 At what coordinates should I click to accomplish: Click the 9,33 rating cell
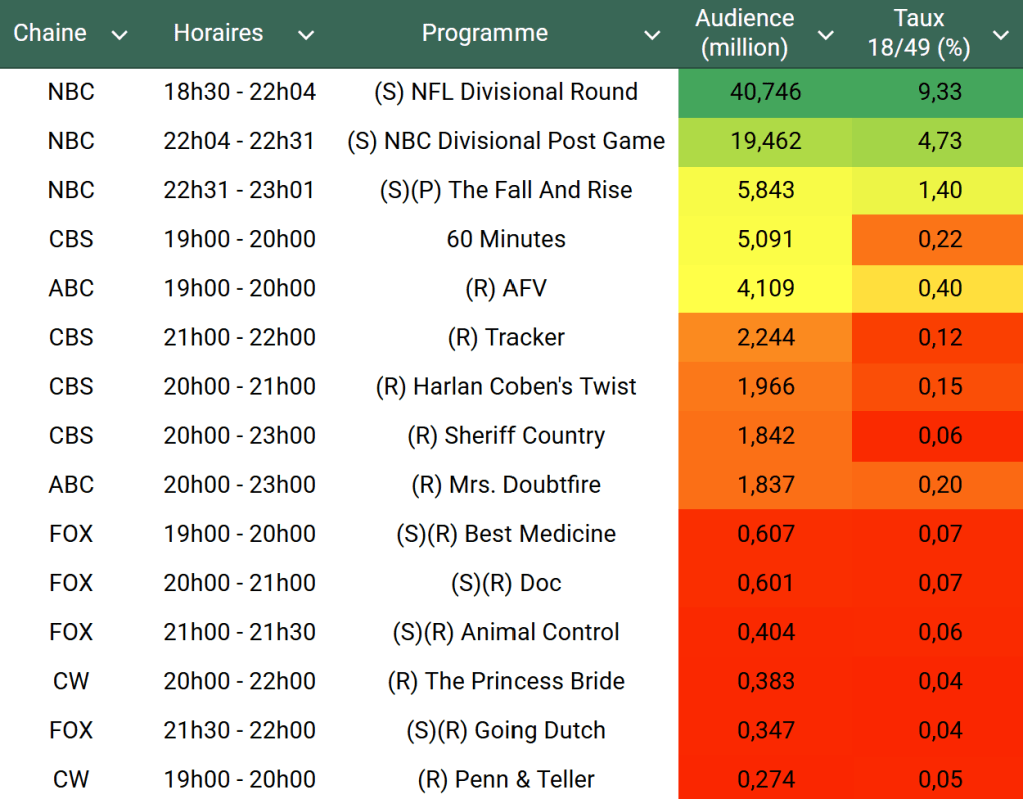click(940, 92)
